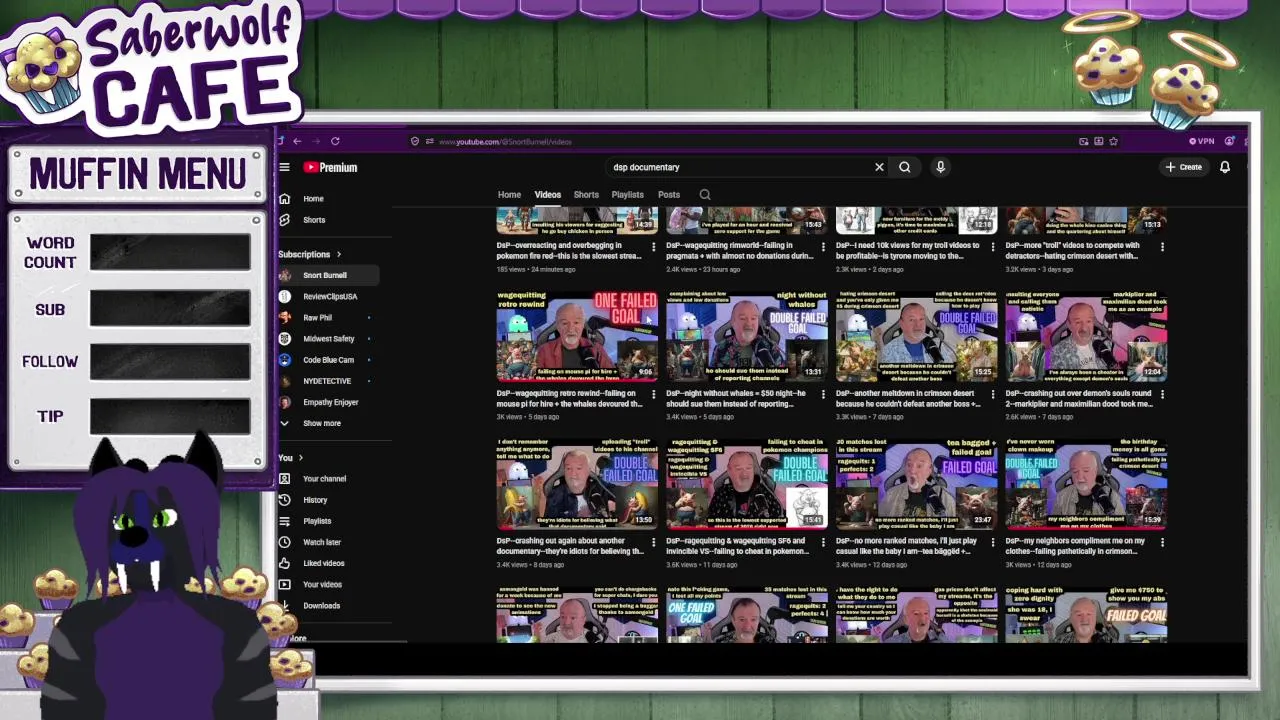This screenshot has width=1280, height=720.
Task: Click the TIP box in Muffin Menu
Action: (x=170, y=416)
